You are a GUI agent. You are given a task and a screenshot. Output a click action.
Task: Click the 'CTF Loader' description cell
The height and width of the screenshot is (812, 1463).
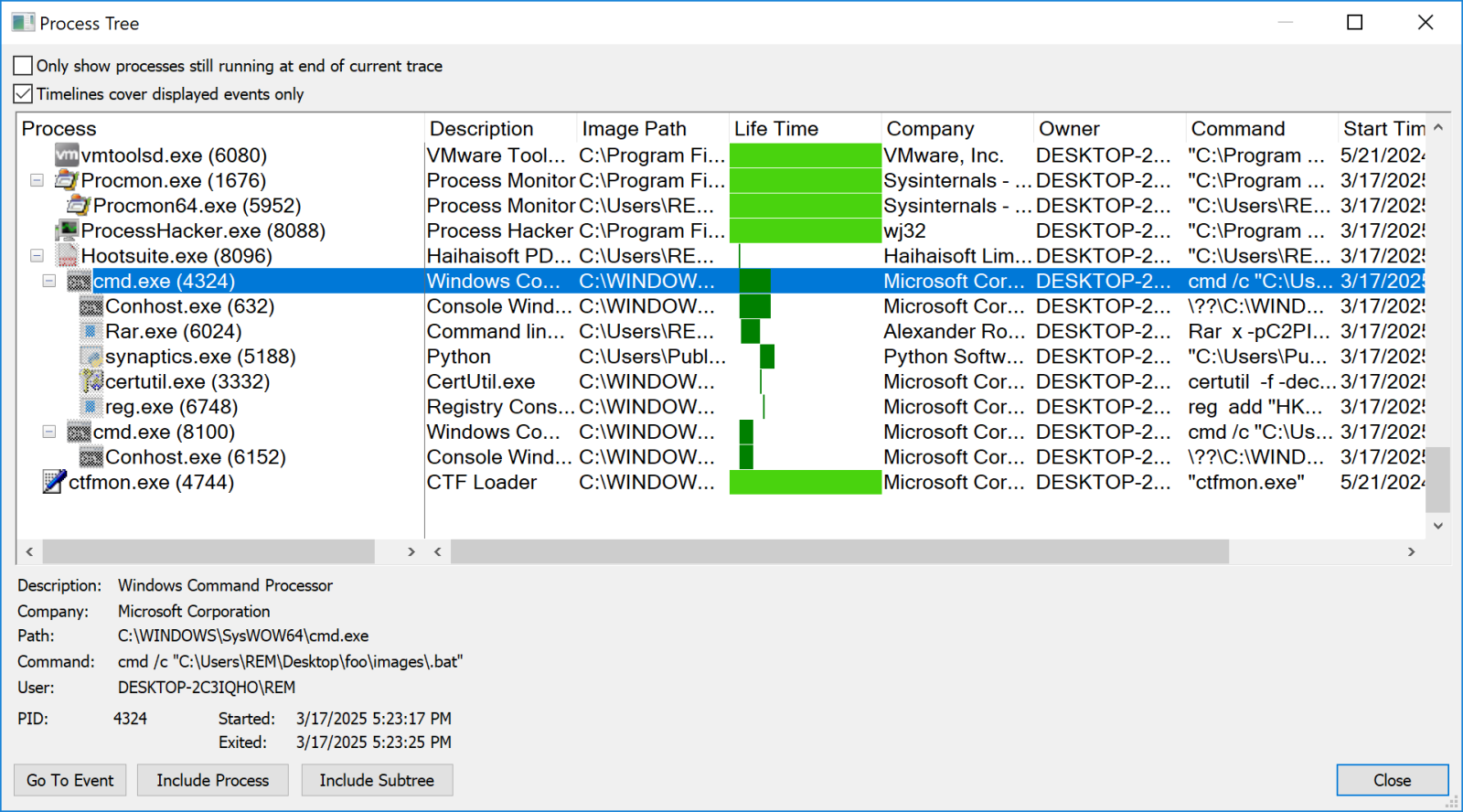pyautogui.click(x=482, y=482)
